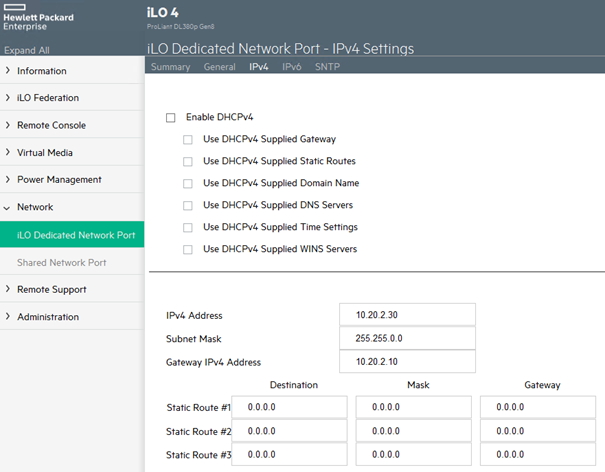Image resolution: width=605 pixels, height=472 pixels.
Task: Click Static Route #3 Gateway field
Action: [538, 454]
